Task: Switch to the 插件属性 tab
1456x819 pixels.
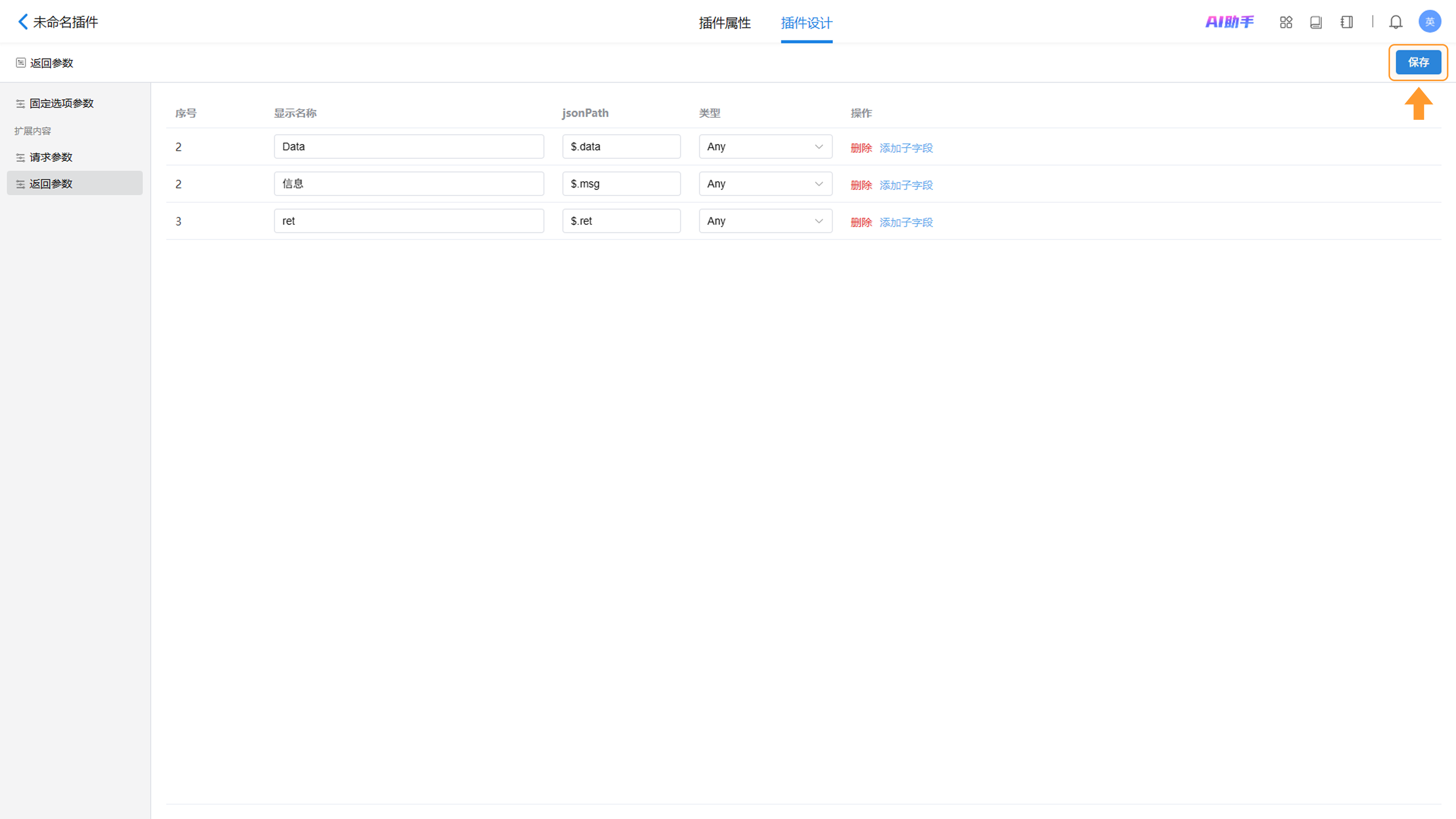Action: [x=725, y=23]
